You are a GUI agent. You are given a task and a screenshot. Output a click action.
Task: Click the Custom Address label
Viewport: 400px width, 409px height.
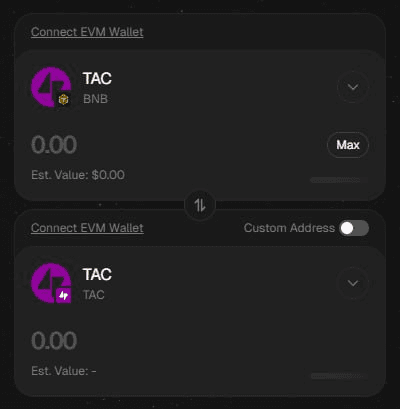(289, 228)
